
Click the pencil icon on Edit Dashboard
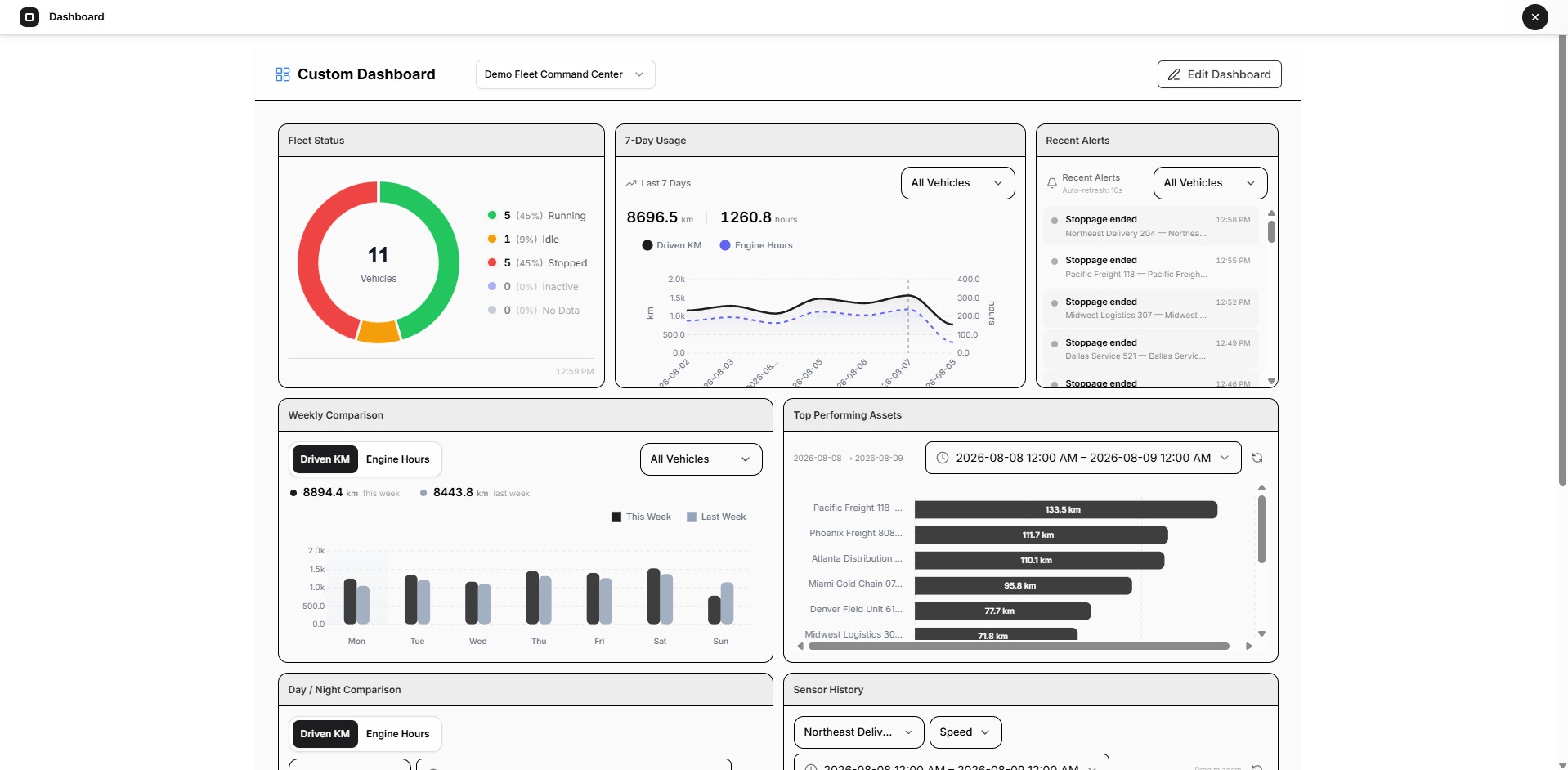pyautogui.click(x=1174, y=74)
